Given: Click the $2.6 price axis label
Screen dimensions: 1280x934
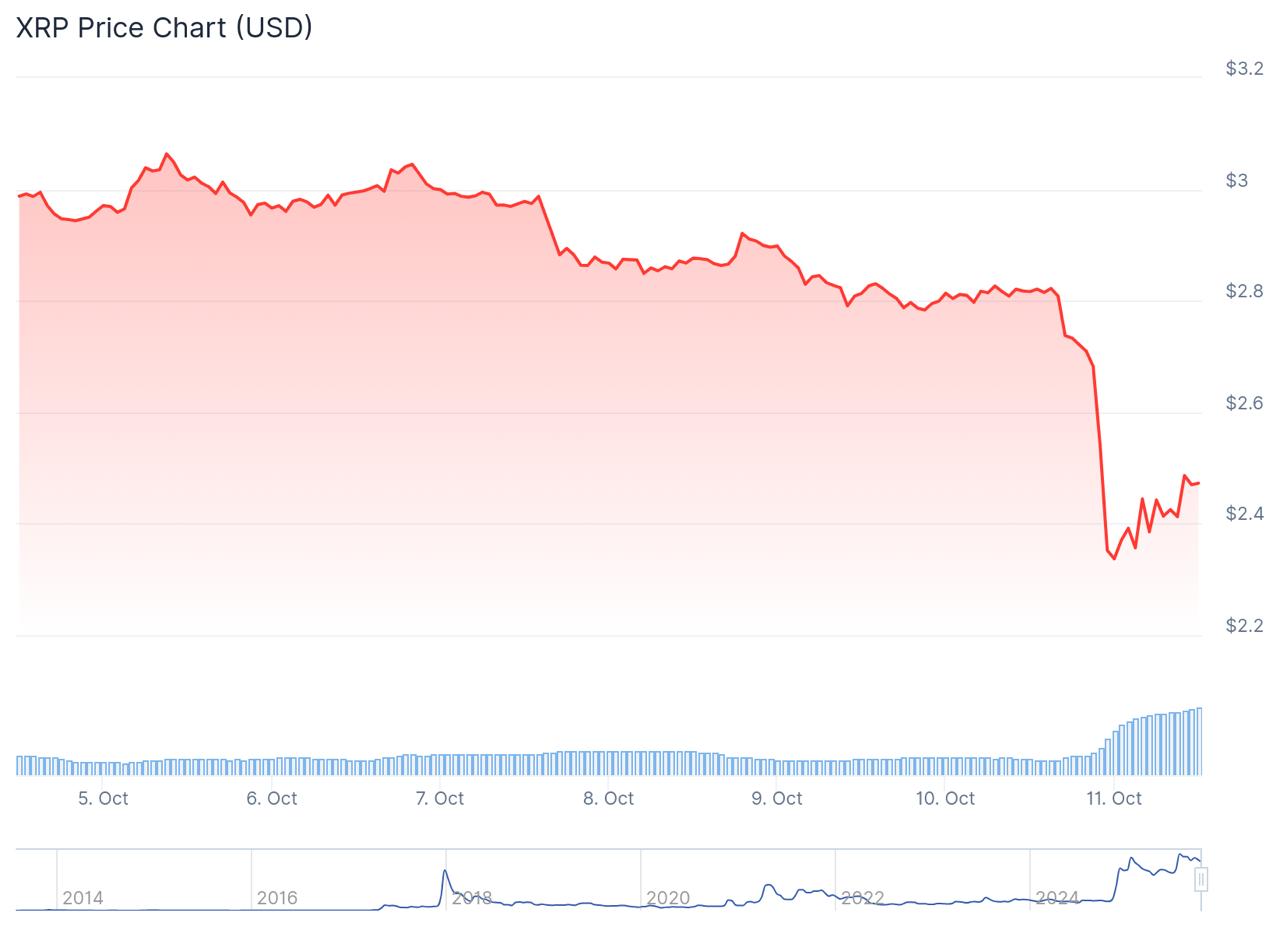Looking at the screenshot, I should 1243,403.
